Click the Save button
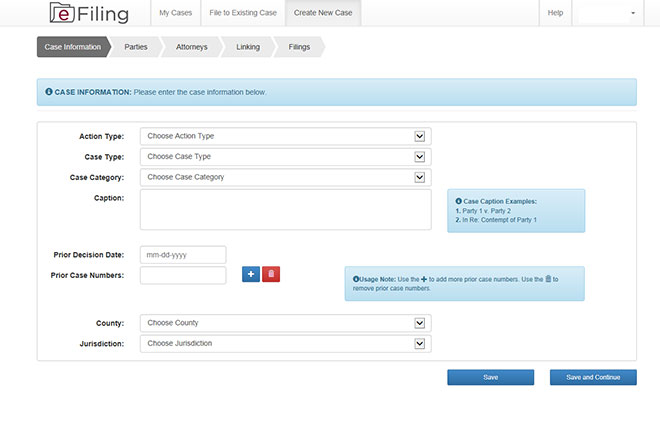This screenshot has width=660, height=440. click(490, 377)
